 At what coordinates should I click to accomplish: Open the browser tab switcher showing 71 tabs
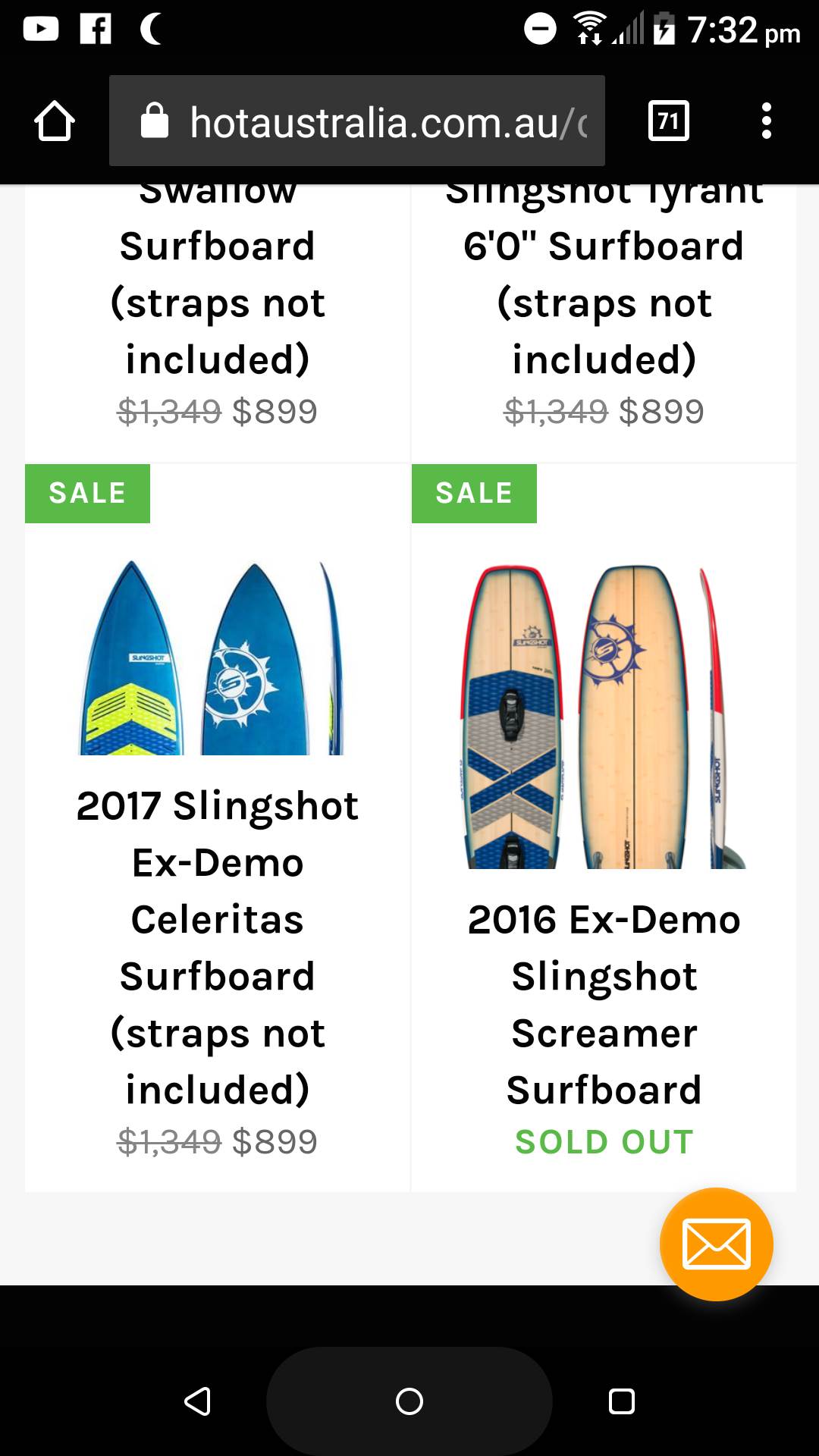(x=666, y=120)
